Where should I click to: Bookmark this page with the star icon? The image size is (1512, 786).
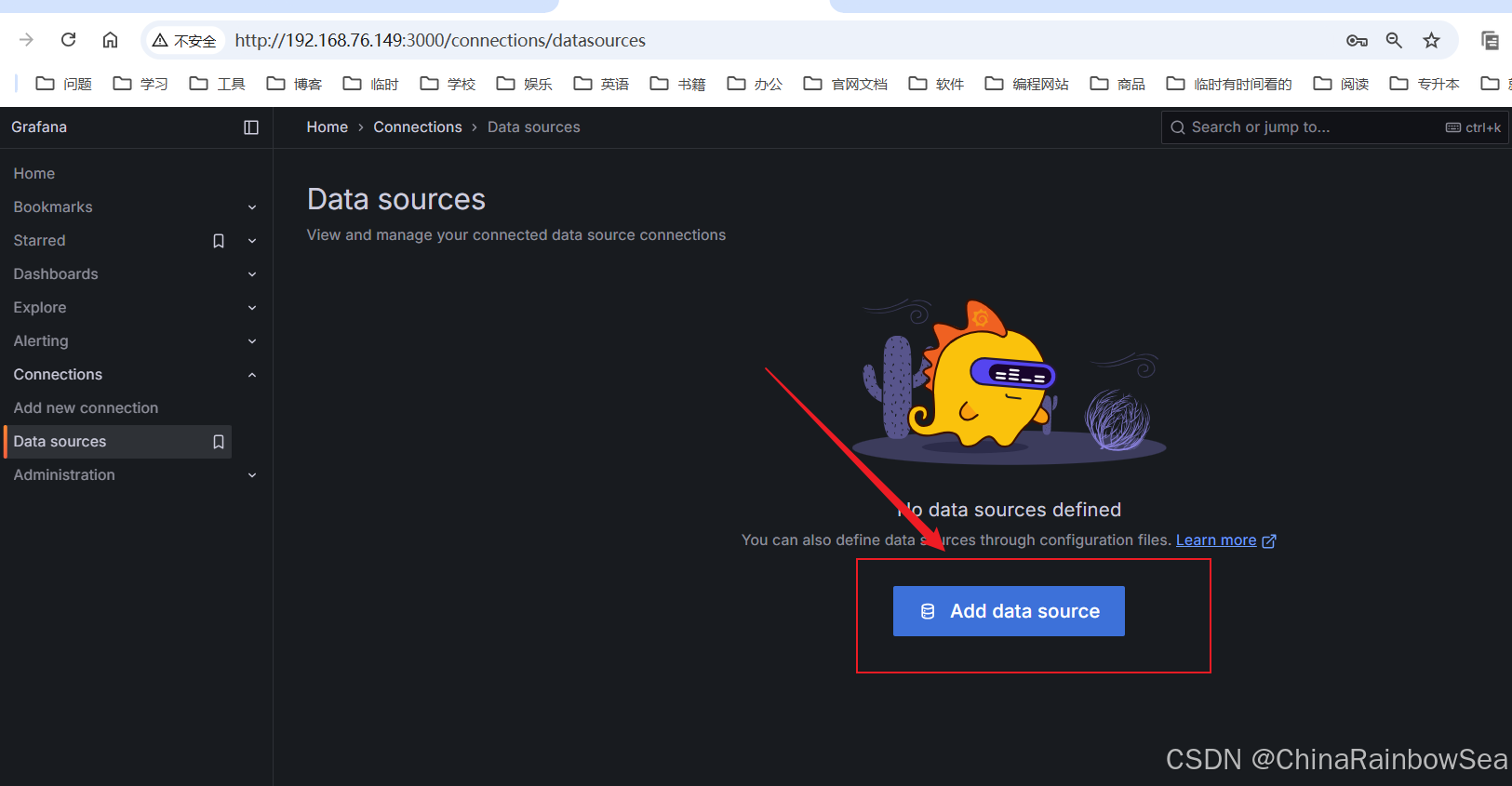1431,40
